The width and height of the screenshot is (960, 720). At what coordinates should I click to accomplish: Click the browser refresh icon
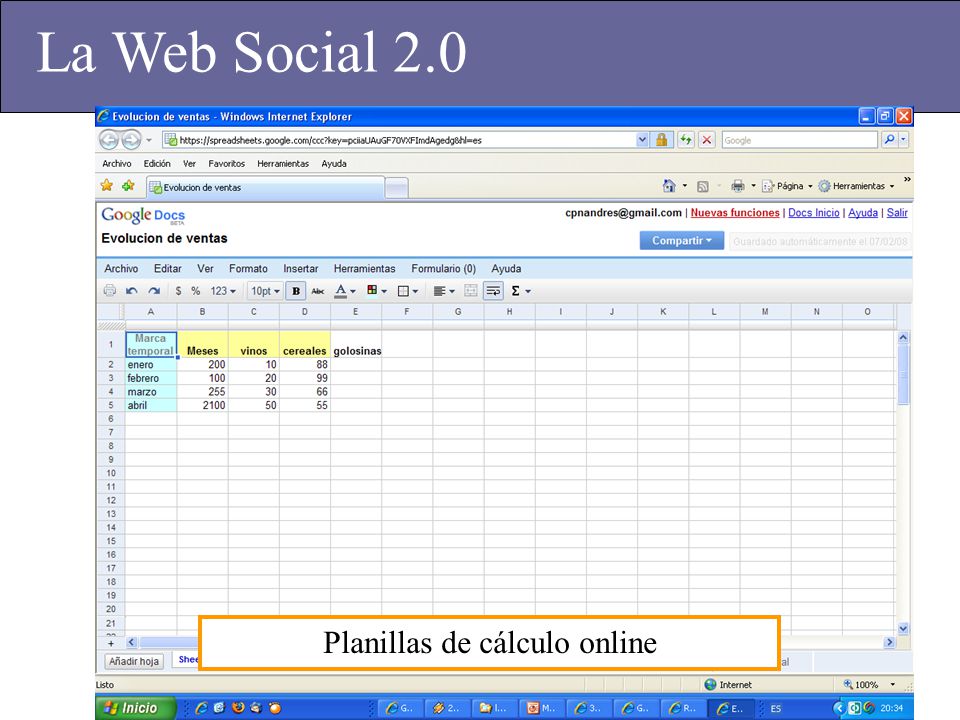[686, 140]
